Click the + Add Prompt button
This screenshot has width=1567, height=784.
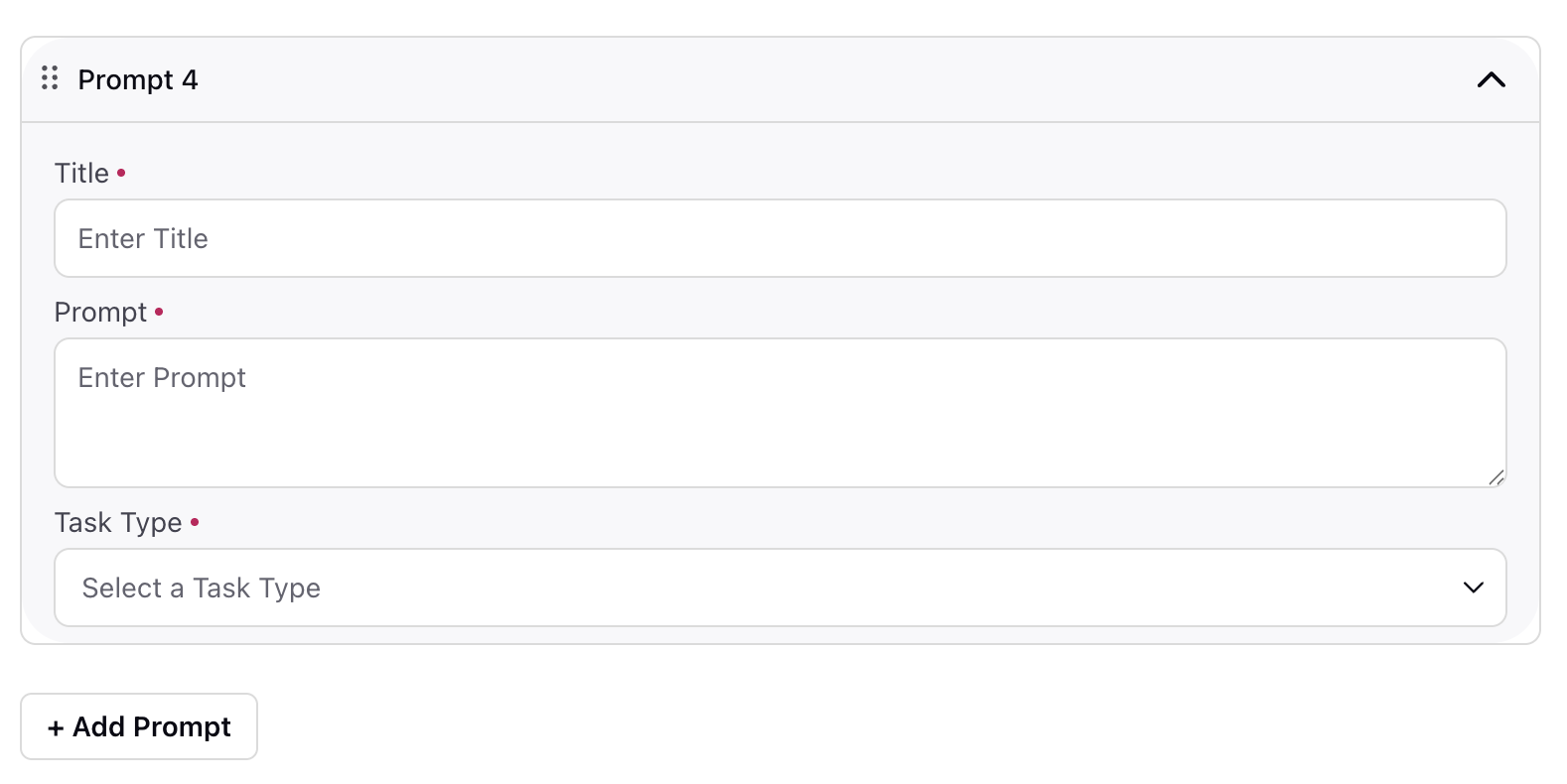click(139, 726)
